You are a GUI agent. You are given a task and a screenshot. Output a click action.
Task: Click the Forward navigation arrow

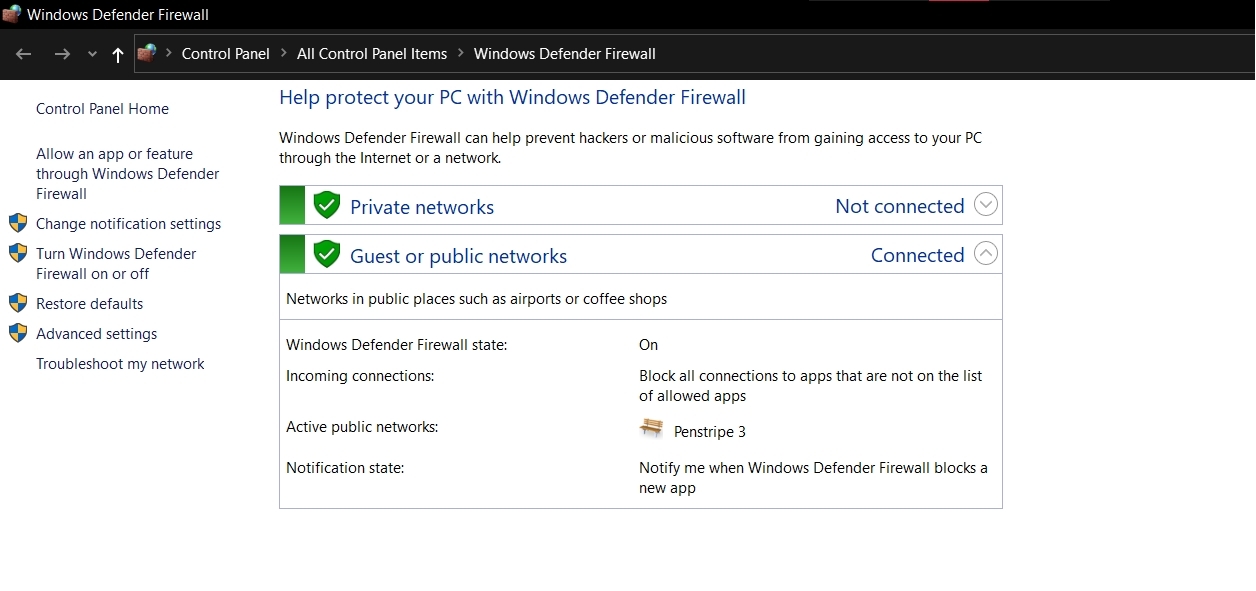(x=62, y=54)
